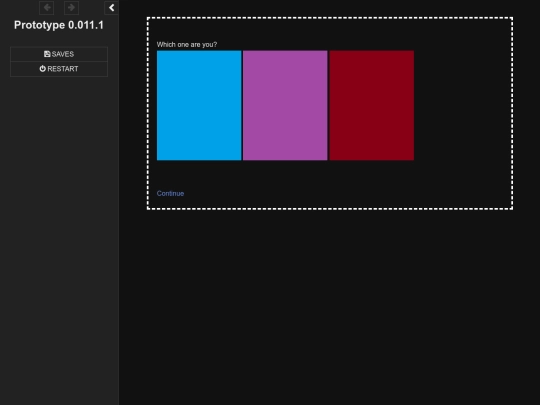Go forward in history with right arrow

(x=71, y=8)
